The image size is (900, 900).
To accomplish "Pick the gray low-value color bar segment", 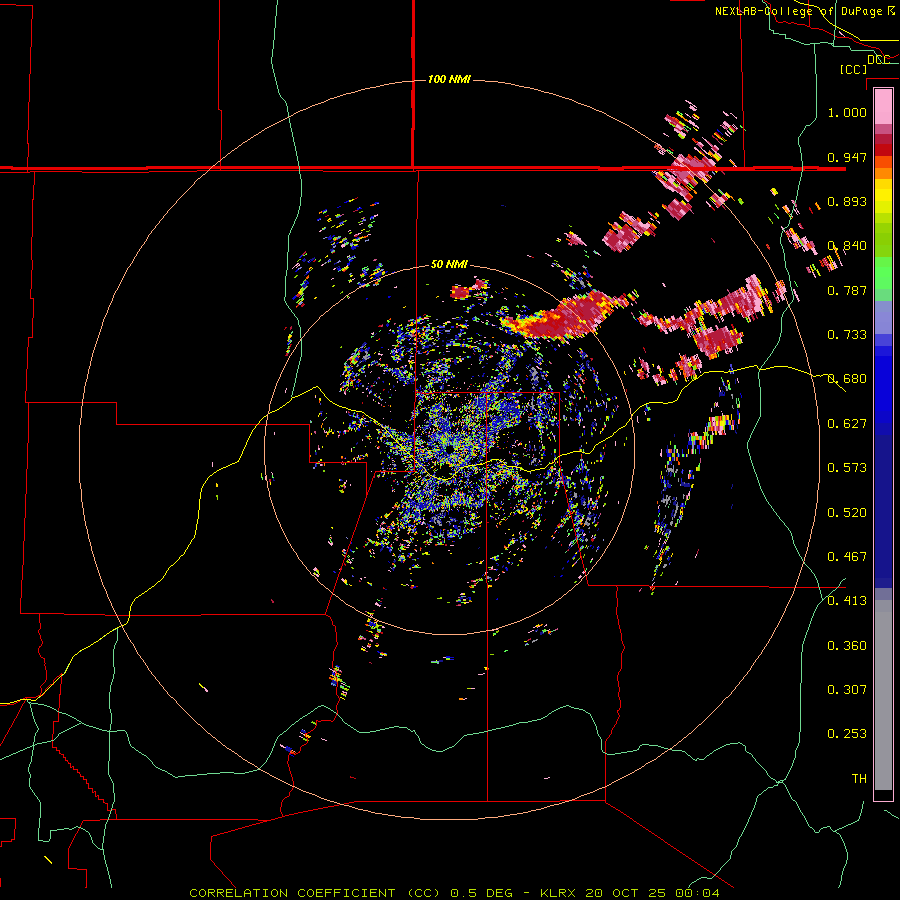I will [x=883, y=695].
